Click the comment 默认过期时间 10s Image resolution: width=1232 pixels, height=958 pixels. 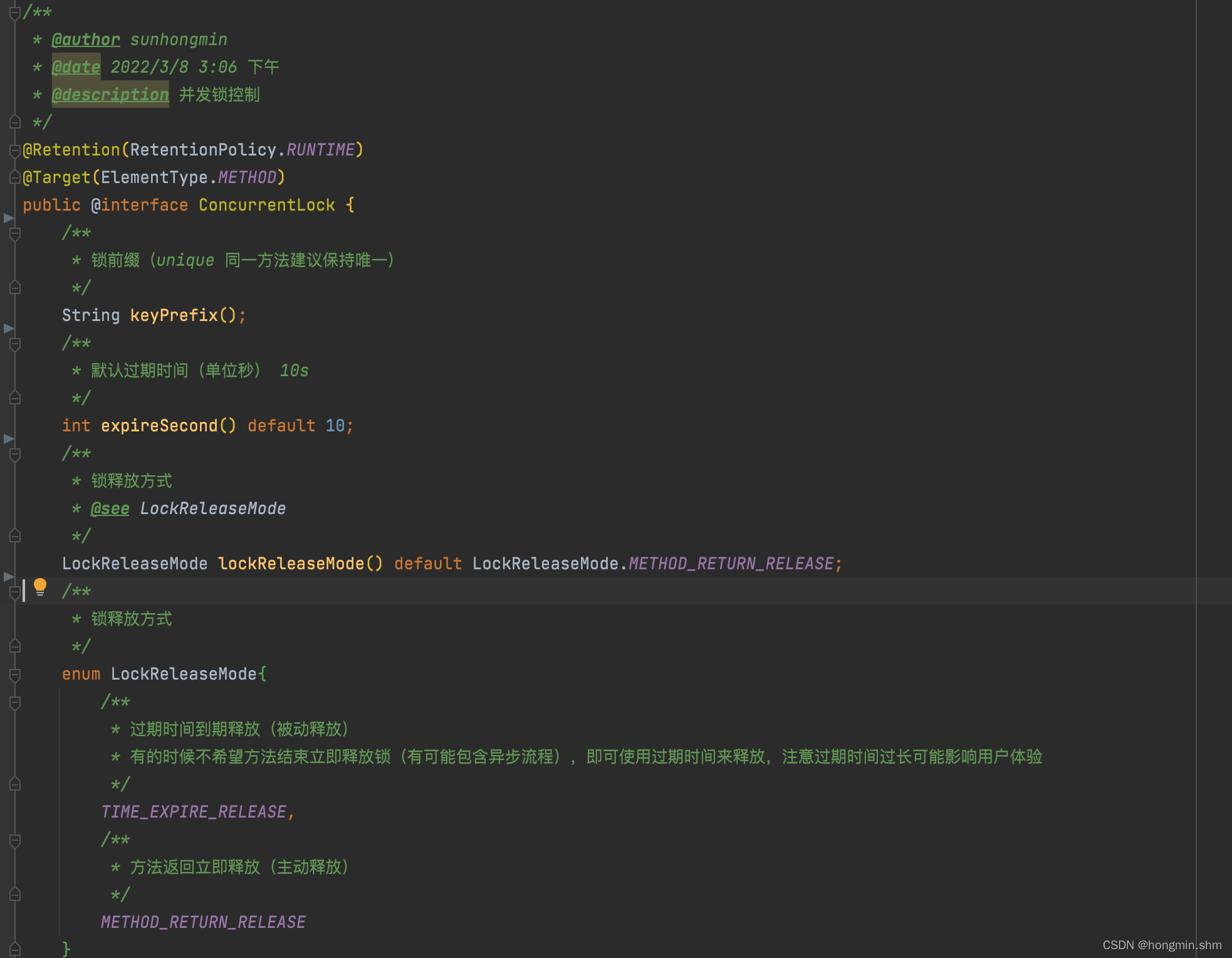[200, 371]
